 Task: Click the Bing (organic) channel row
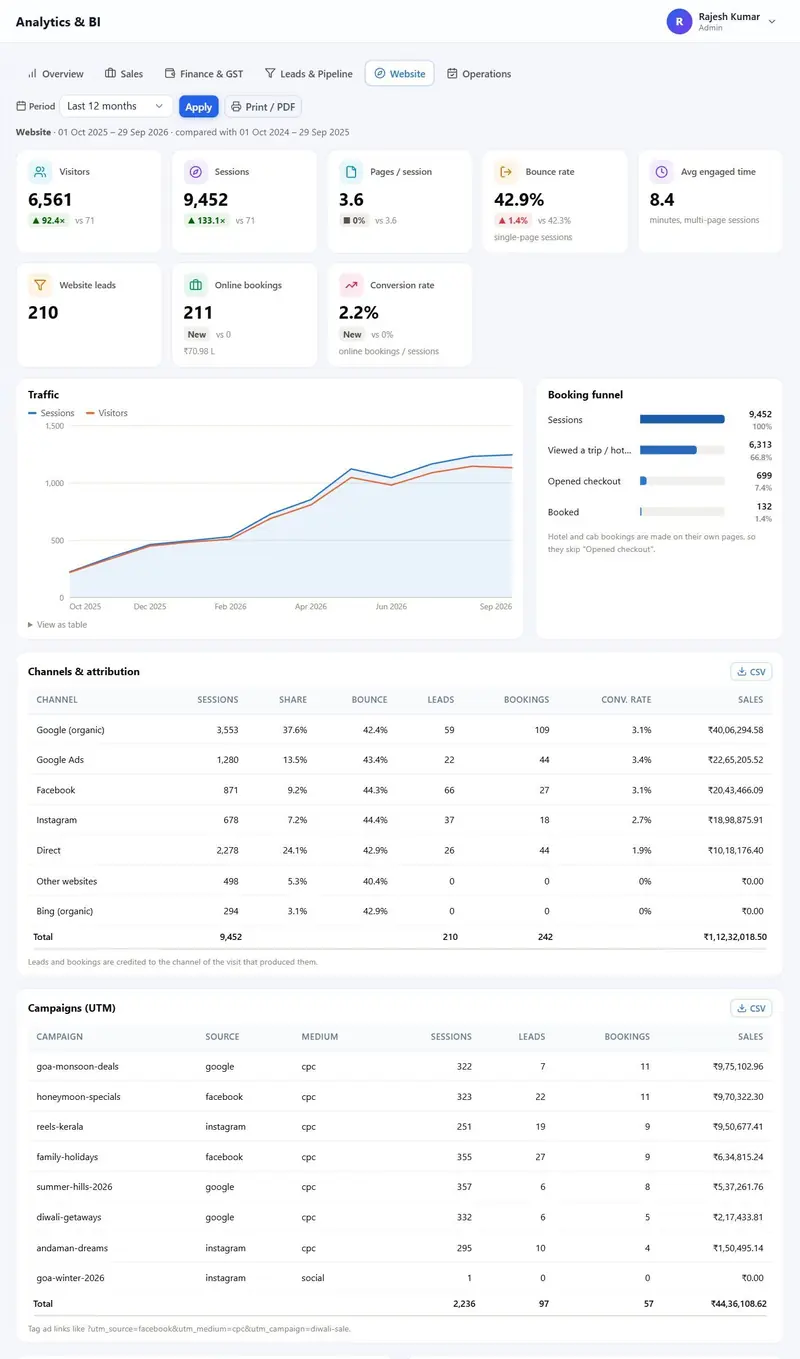(x=400, y=911)
